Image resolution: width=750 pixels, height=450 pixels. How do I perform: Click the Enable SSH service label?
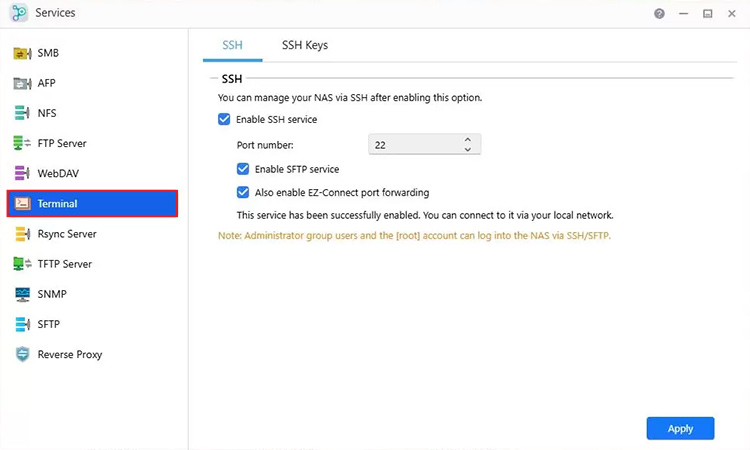tap(276, 120)
